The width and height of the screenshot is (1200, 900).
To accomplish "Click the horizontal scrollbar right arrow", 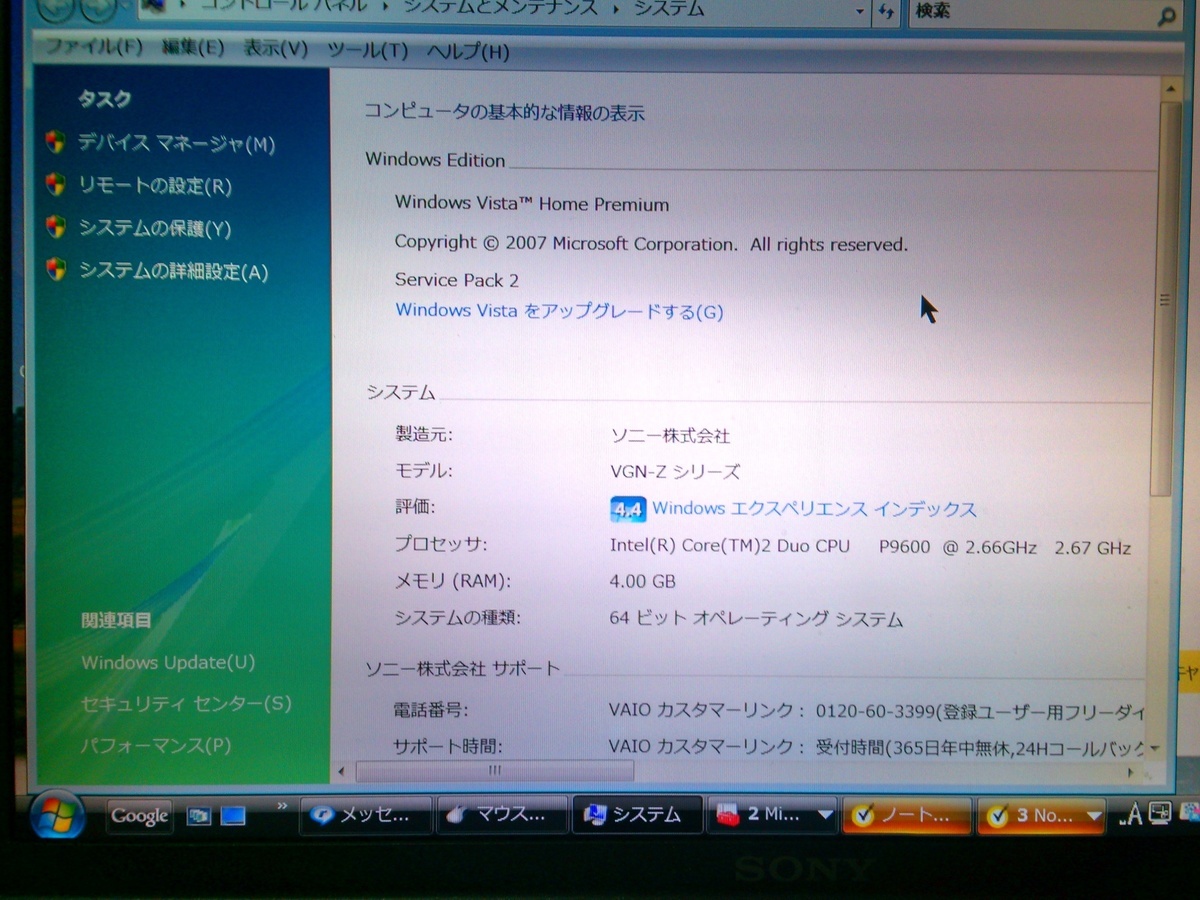I will [1131, 772].
